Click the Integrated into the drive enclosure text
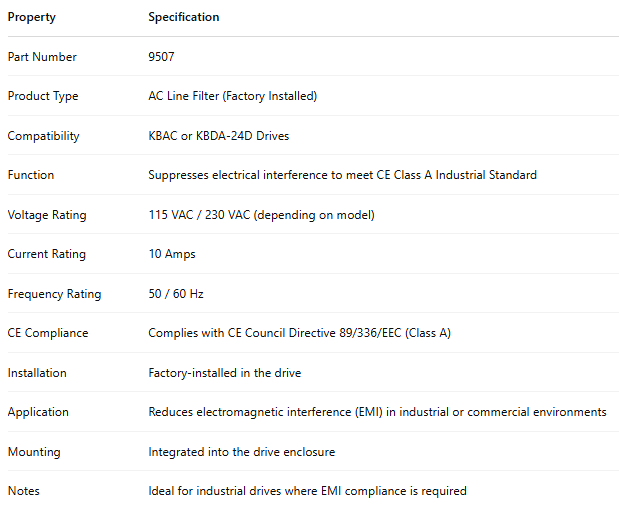Viewport: 619px width, 523px height. (241, 452)
